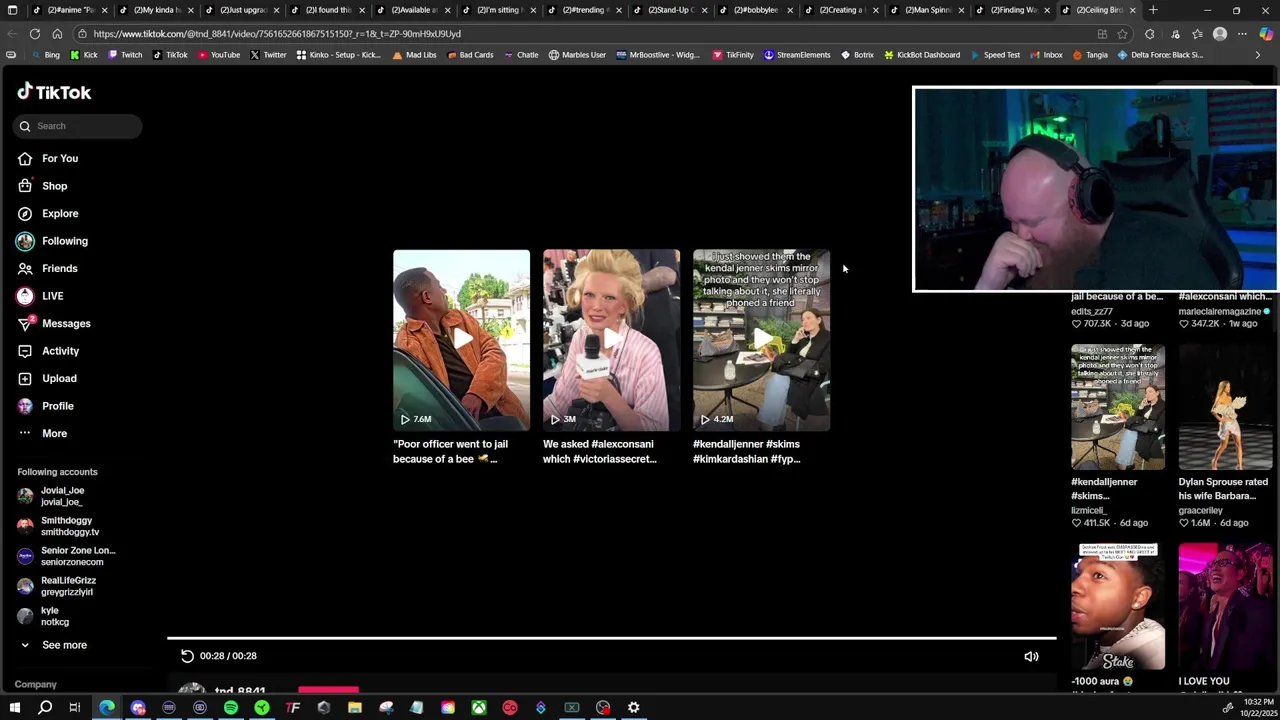Open Copilot in browser toolbar
Image resolution: width=1280 pixels, height=720 pixels.
point(1266,34)
